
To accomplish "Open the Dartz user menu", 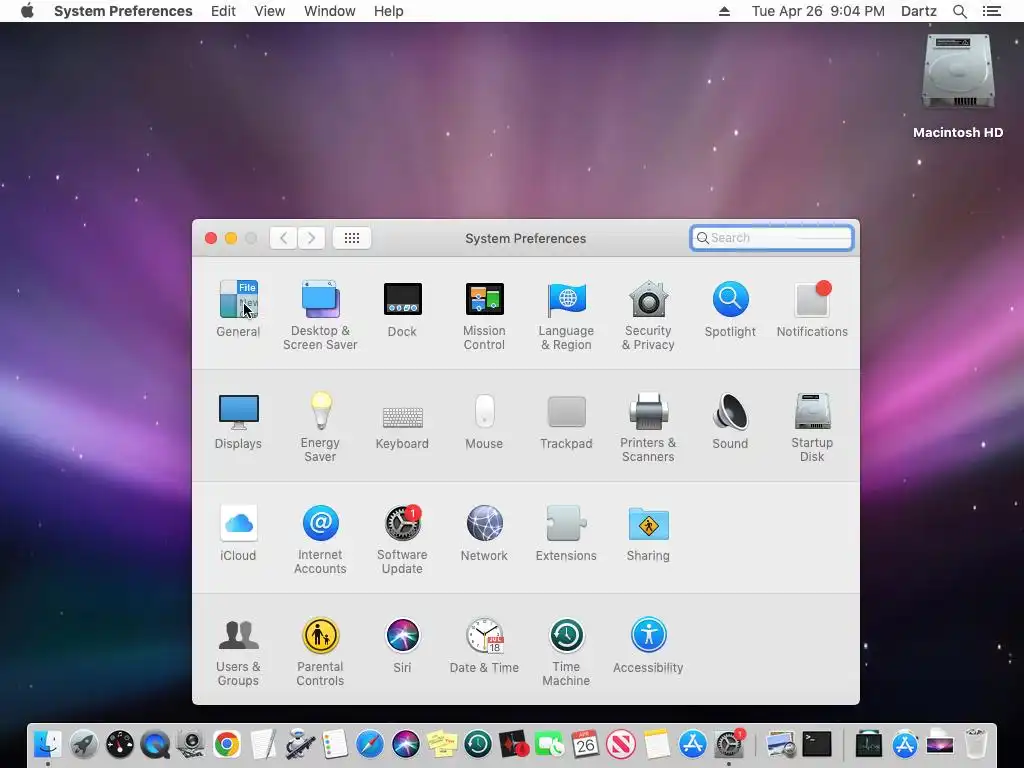I will pos(919,11).
